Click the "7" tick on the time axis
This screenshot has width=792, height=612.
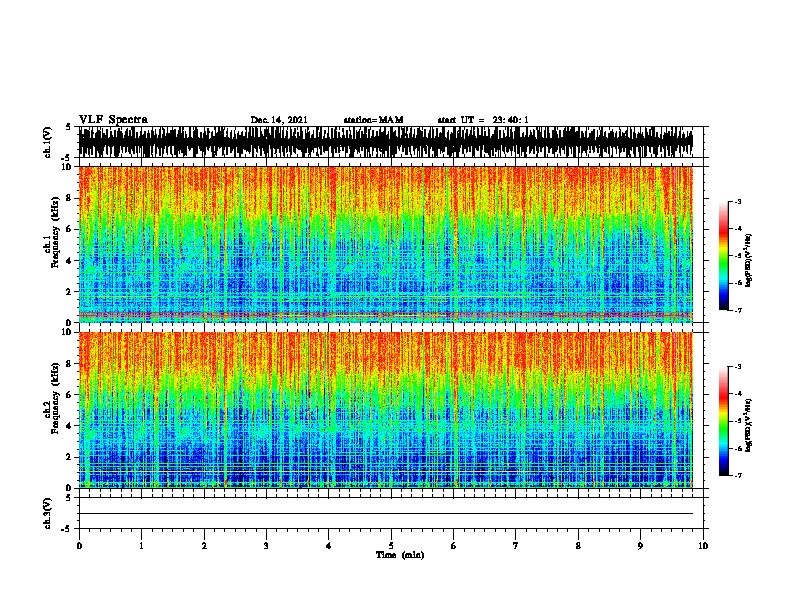click(516, 546)
